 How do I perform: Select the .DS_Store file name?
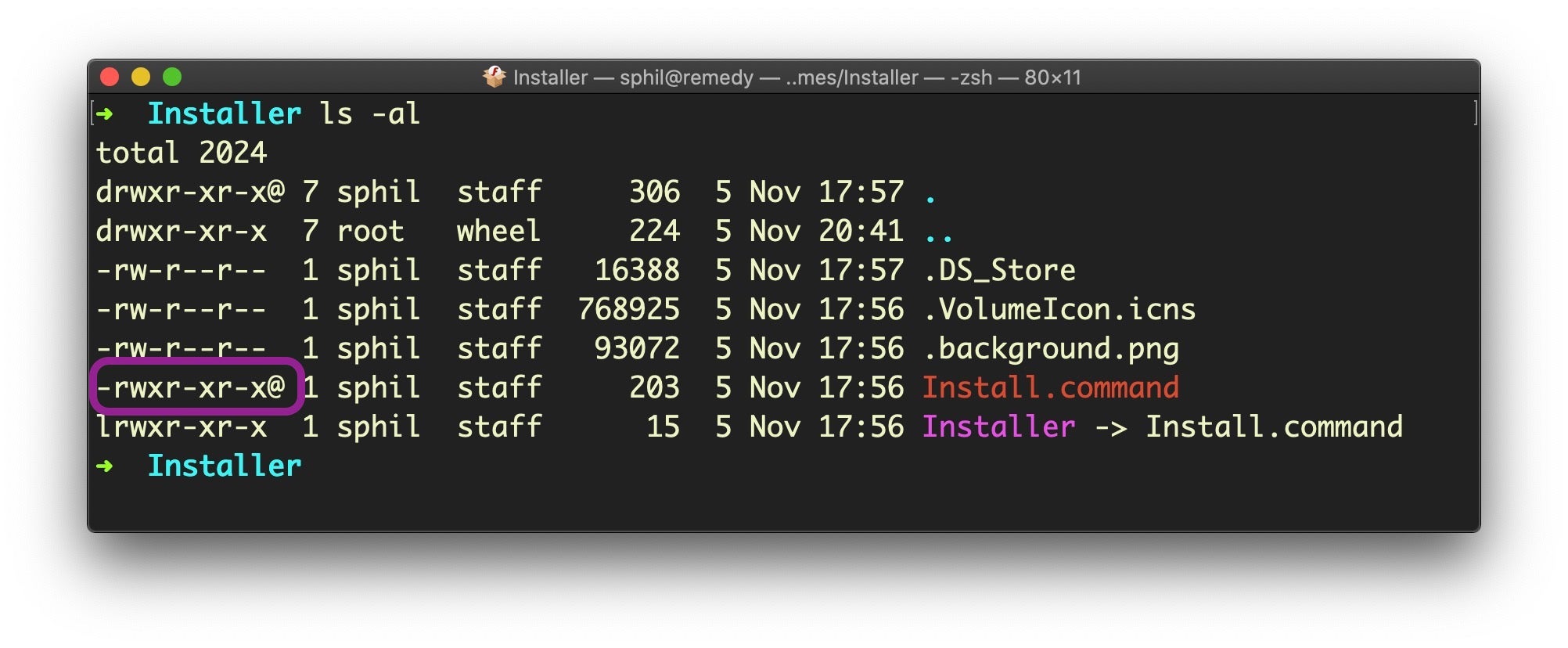coord(999,270)
